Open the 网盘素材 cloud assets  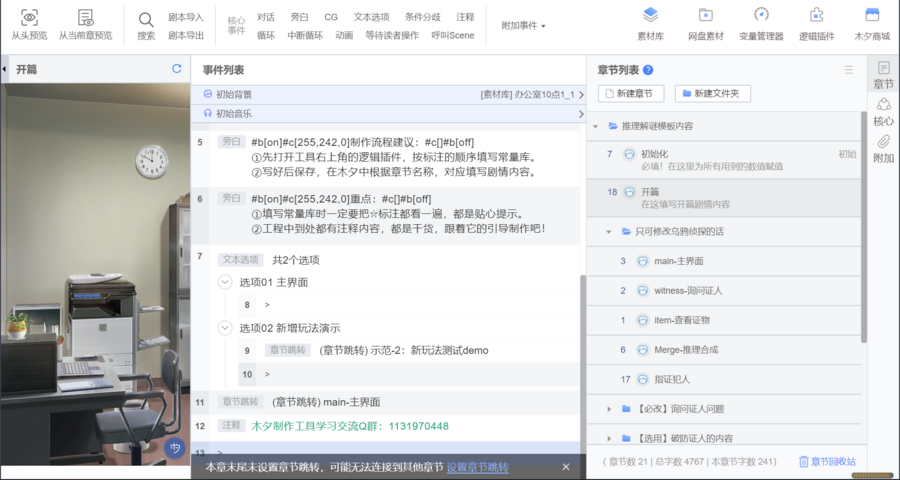click(x=705, y=16)
